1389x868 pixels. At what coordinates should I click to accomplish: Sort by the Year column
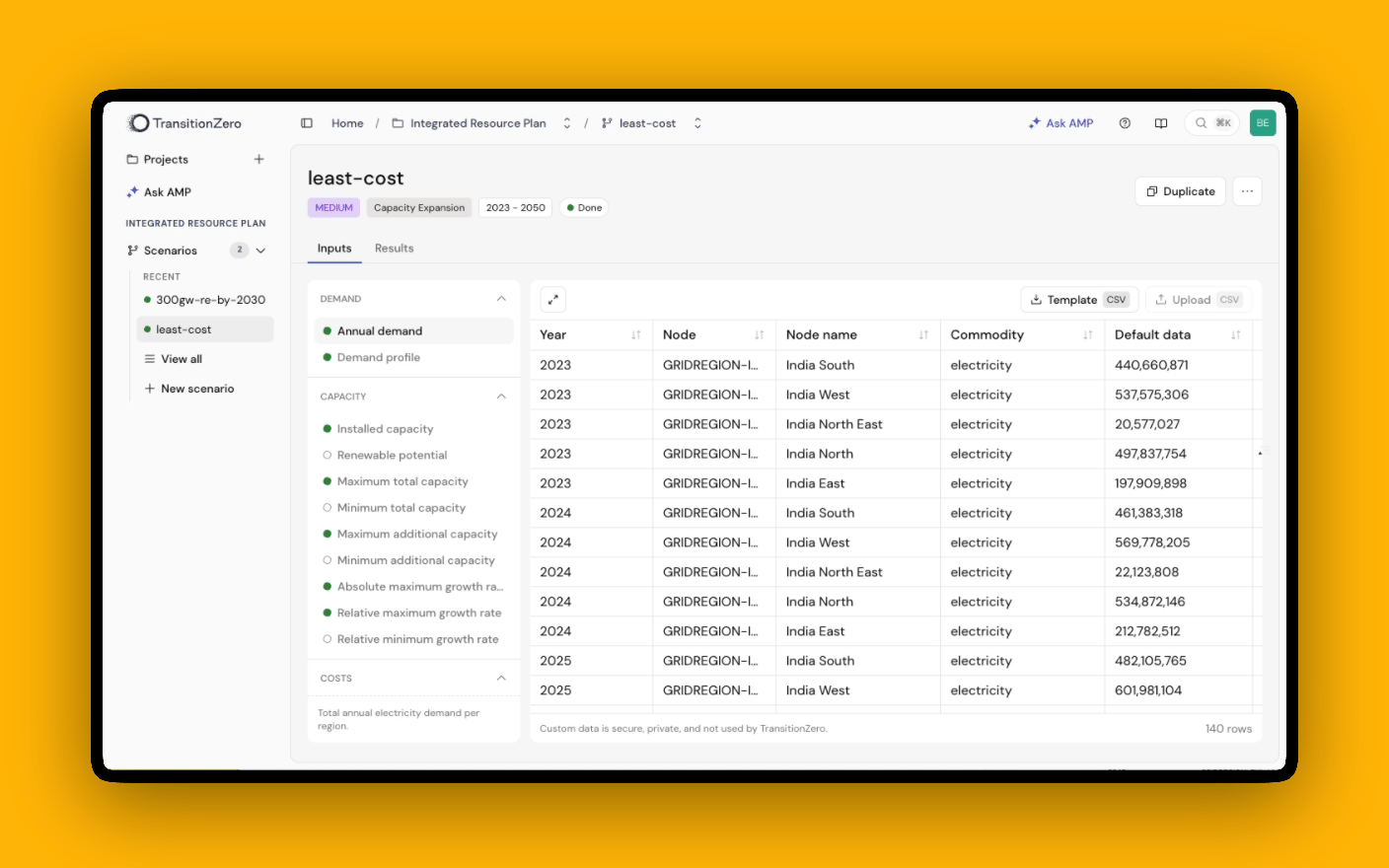[x=636, y=335]
